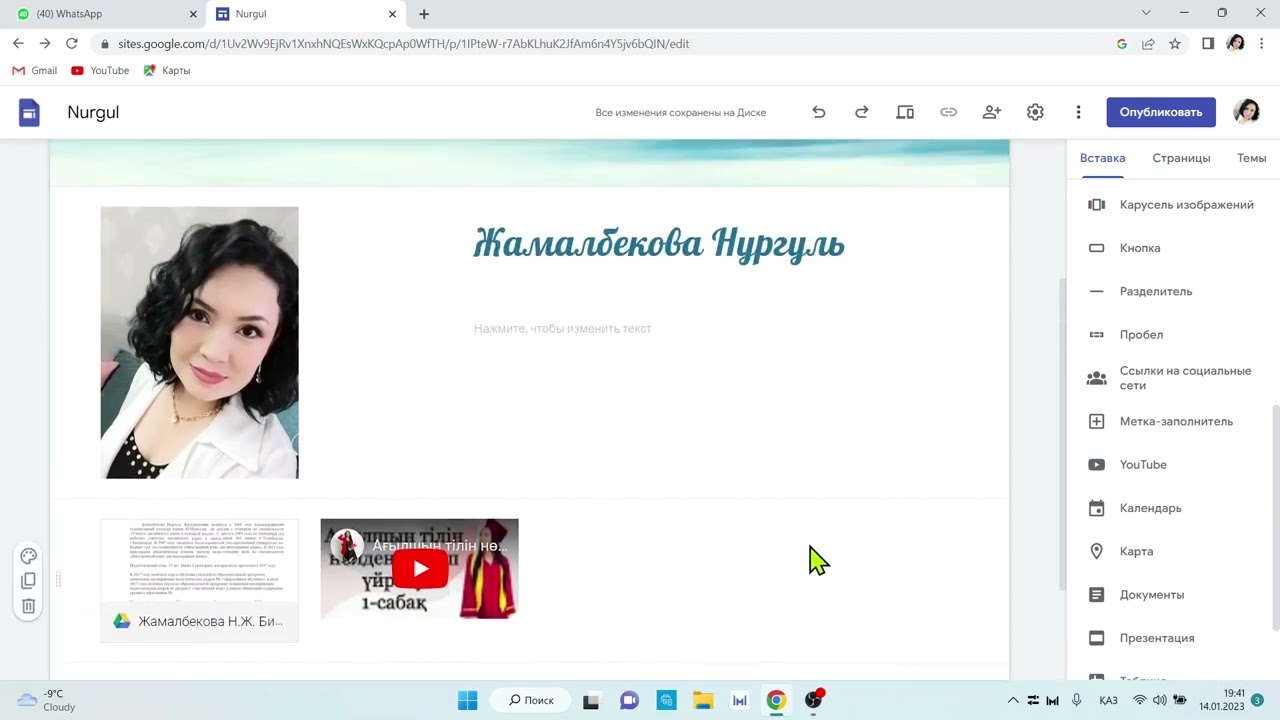The height and width of the screenshot is (720, 1280).
Task: Switch to the Страницы tab
Action: tap(1181, 158)
